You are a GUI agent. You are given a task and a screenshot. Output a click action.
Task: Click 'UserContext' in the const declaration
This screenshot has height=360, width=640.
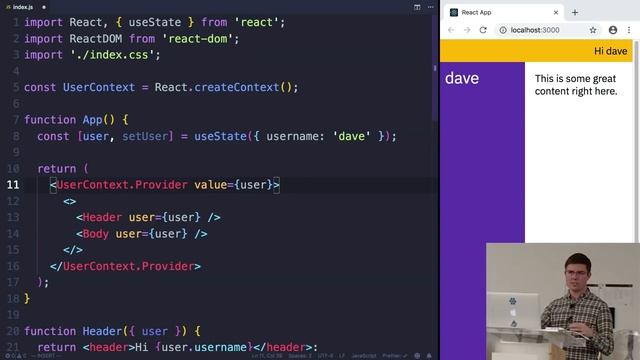[x=99, y=87]
